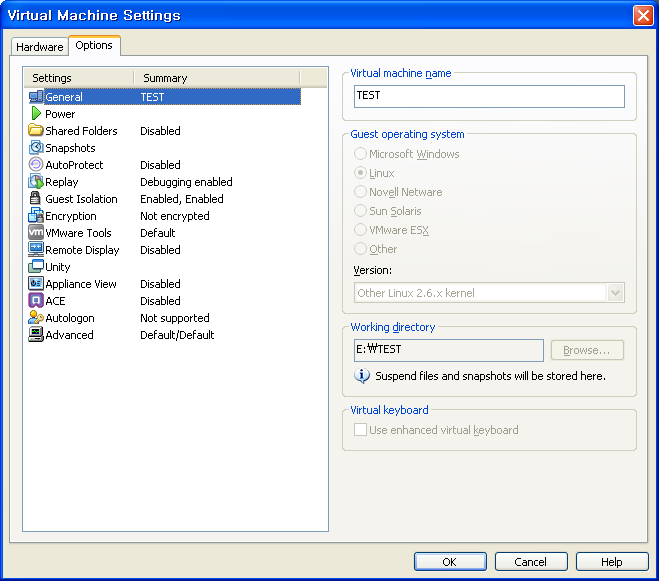Click the Advanced computer icon

[x=36, y=335]
